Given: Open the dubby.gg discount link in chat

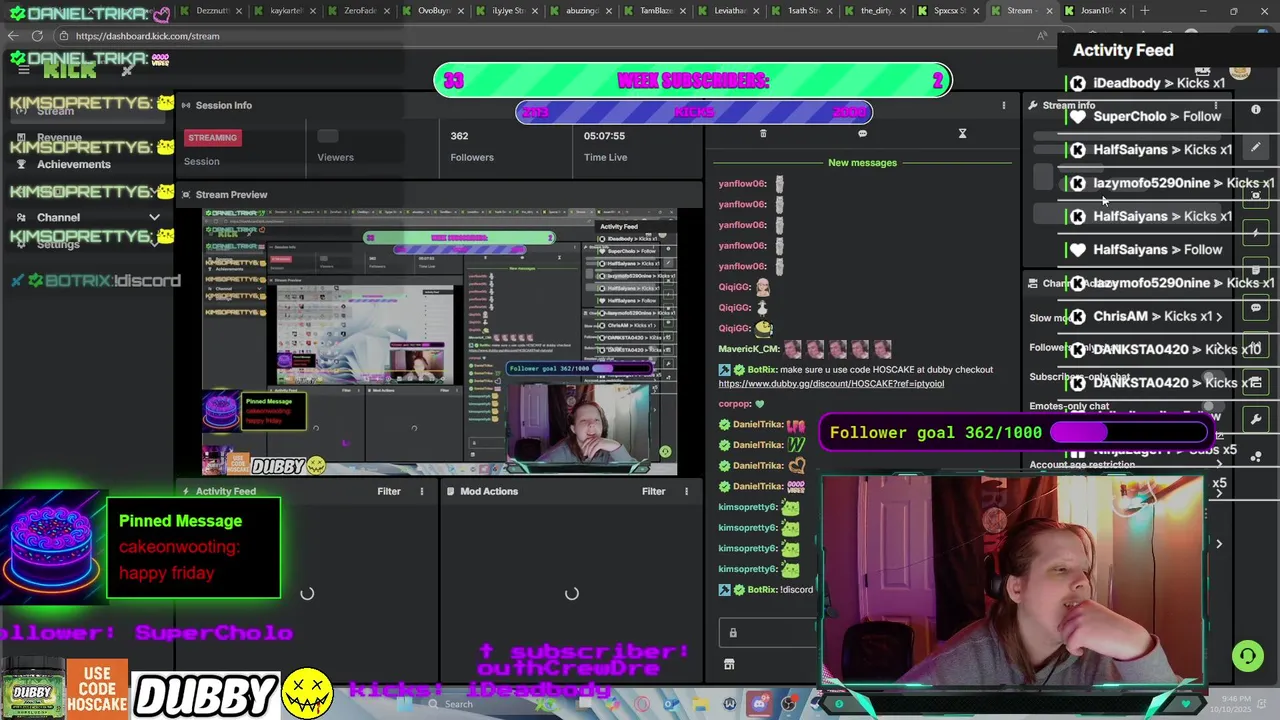Looking at the screenshot, I should point(831,384).
